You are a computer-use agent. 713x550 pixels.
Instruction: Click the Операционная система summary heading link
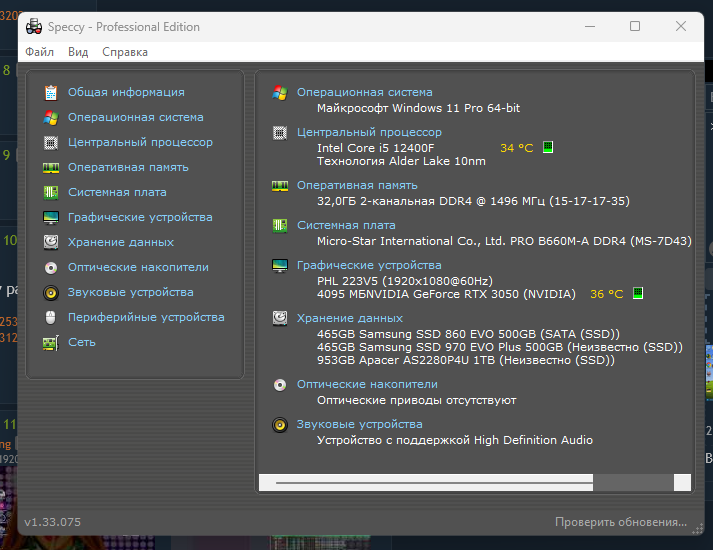tap(365, 92)
